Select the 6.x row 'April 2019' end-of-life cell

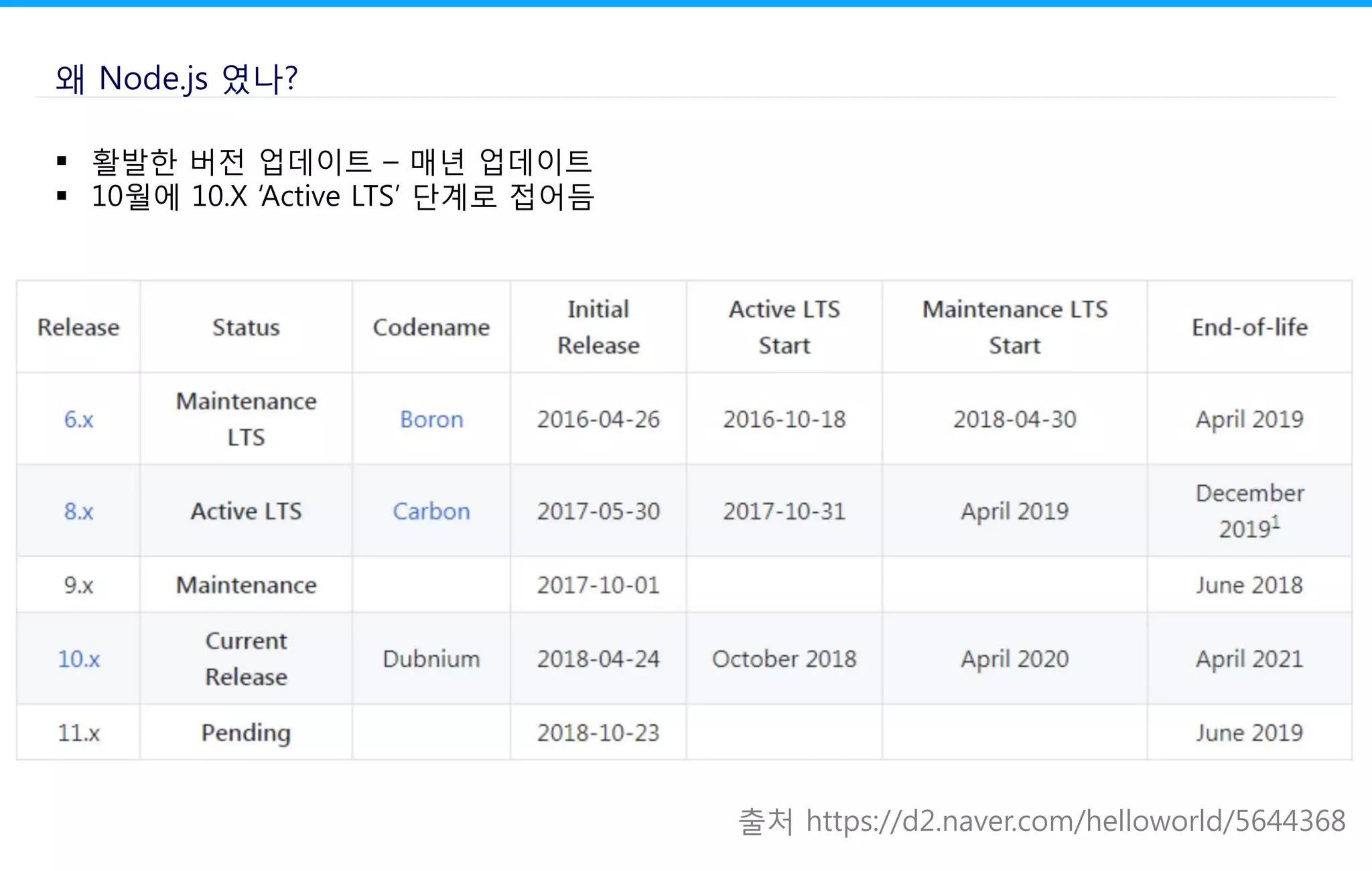1249,419
